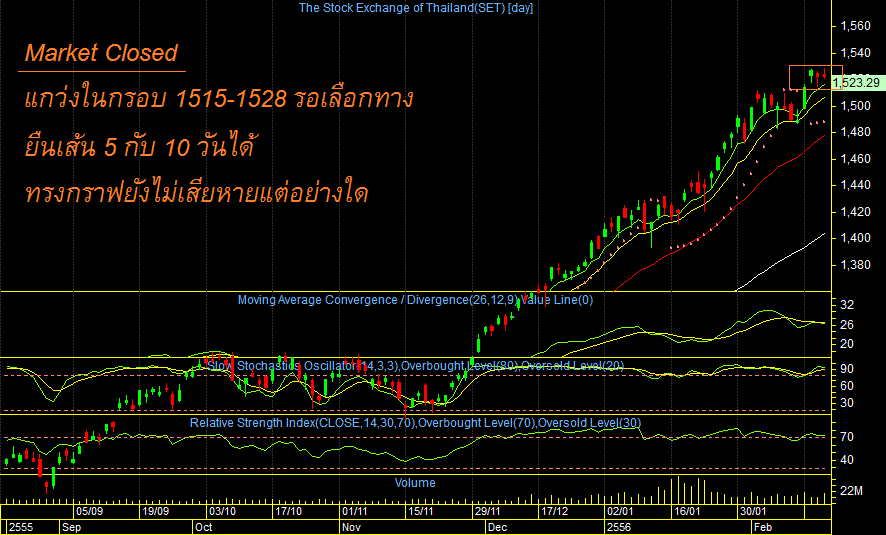Click the 1,460 price axis label
886x535 pixels.
pos(855,159)
